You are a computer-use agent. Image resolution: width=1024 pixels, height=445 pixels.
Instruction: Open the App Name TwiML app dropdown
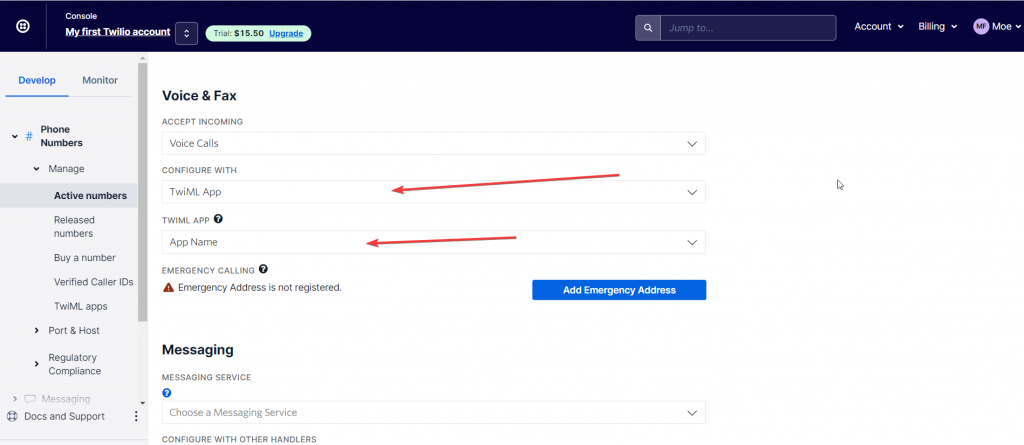(434, 242)
